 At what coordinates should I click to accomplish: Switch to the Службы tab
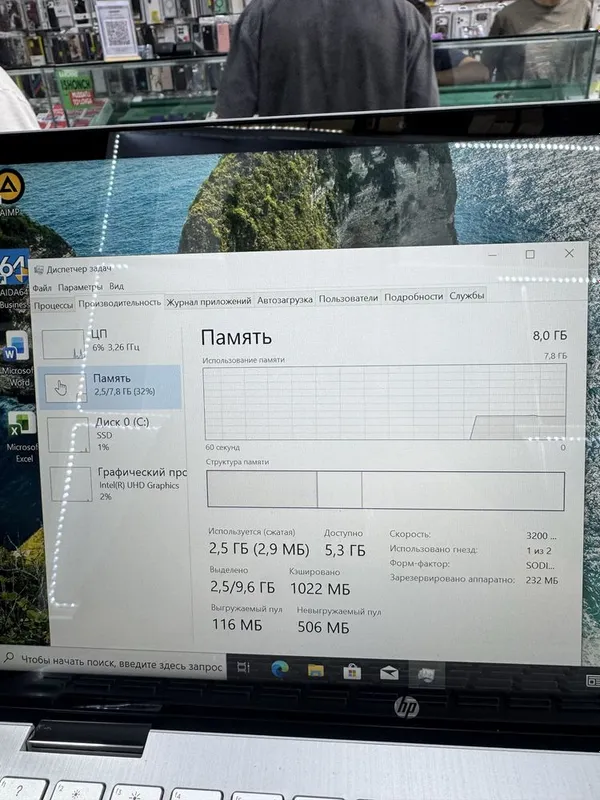pos(466,295)
